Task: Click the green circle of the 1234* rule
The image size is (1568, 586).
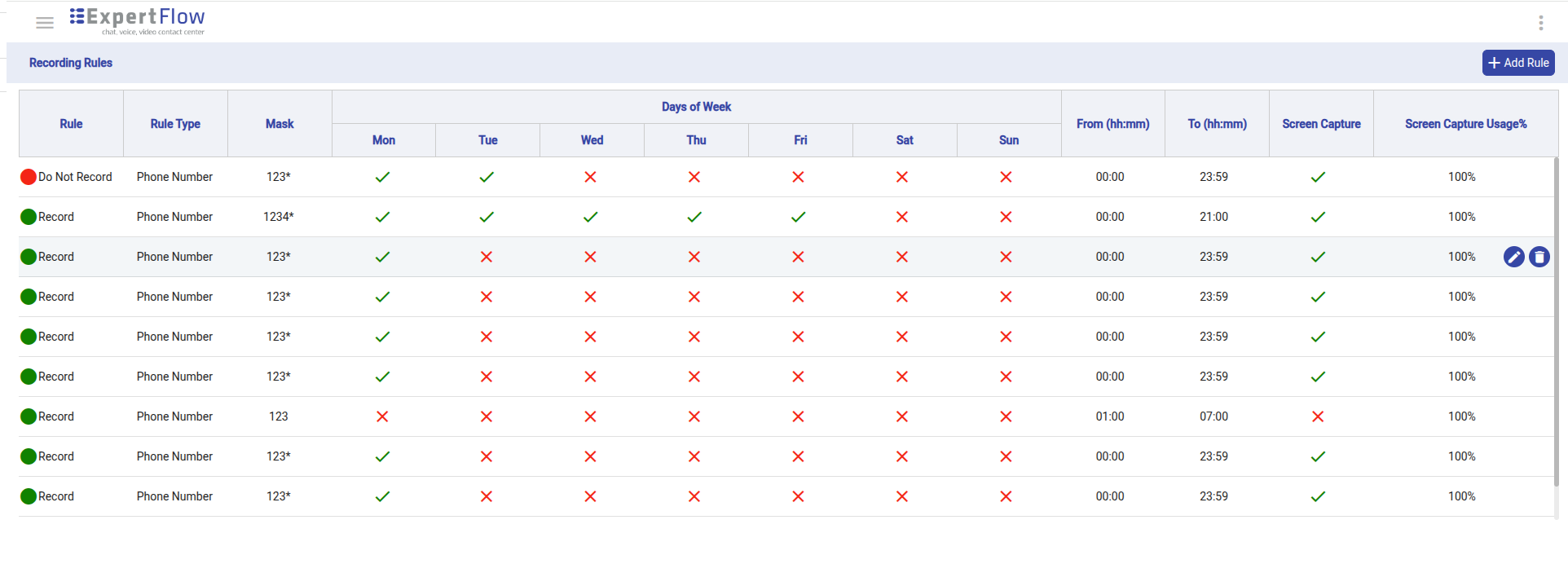Action: pos(29,217)
